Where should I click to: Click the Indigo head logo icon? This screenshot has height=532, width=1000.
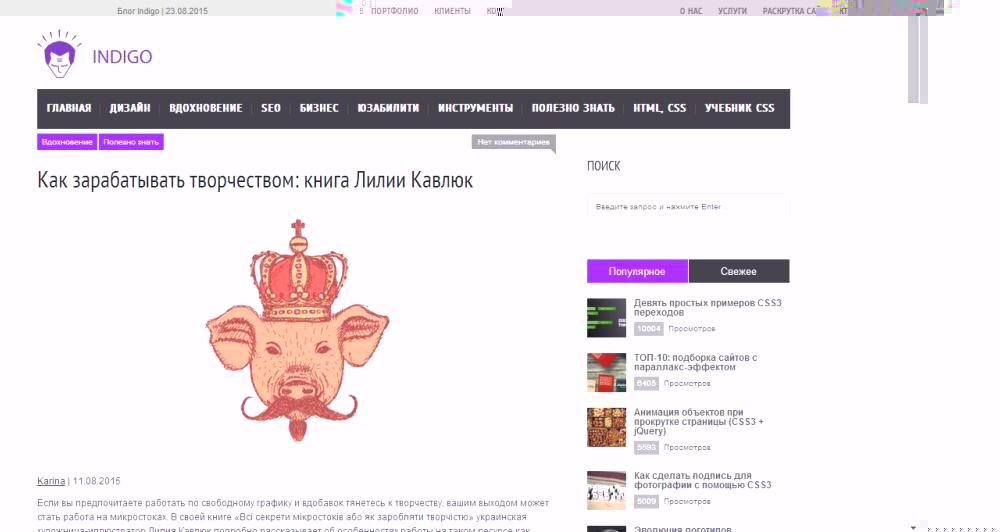tap(59, 54)
